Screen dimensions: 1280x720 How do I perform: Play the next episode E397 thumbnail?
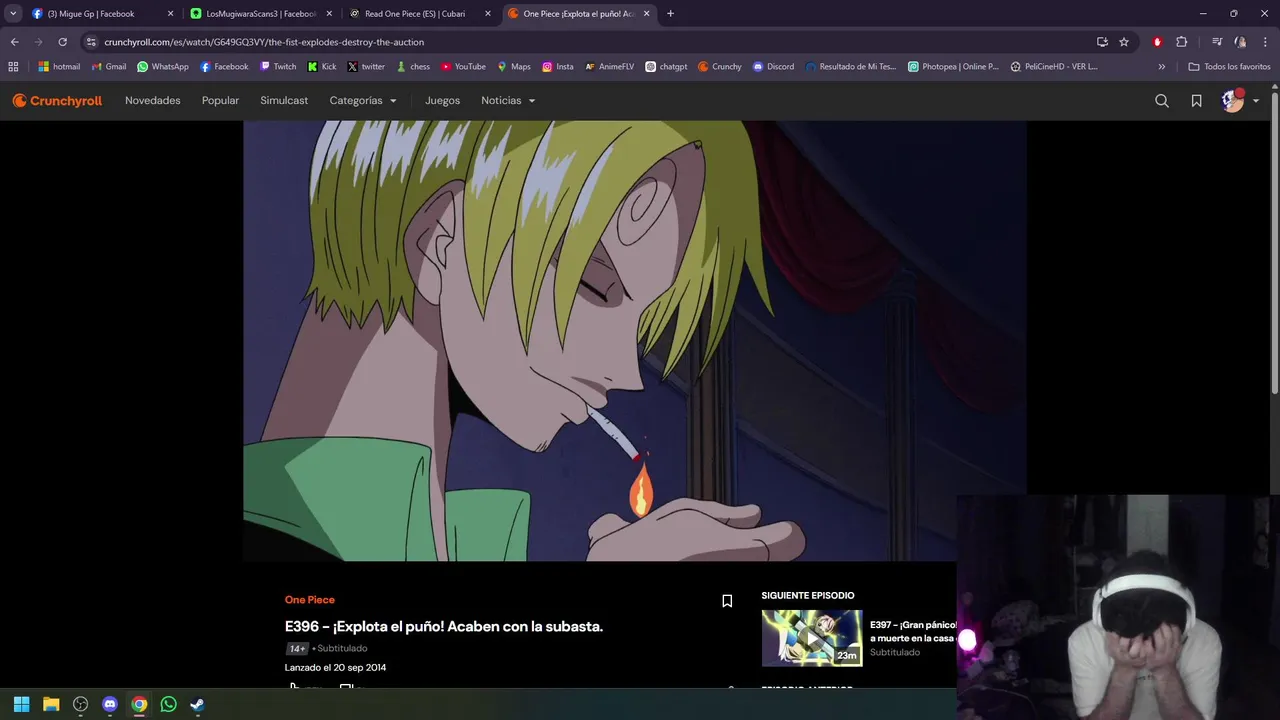pyautogui.click(x=812, y=638)
